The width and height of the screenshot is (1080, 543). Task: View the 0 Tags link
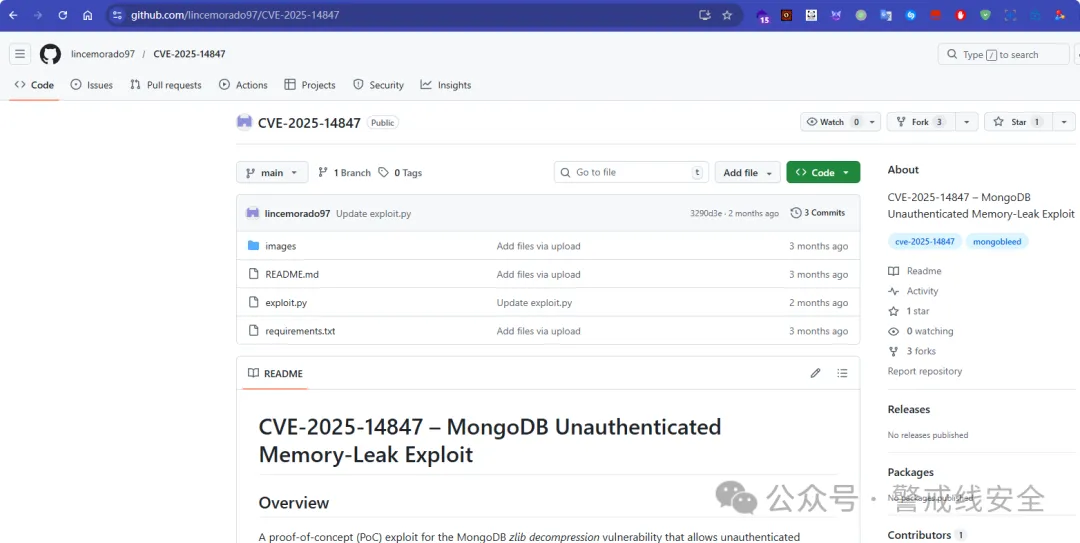pos(400,172)
